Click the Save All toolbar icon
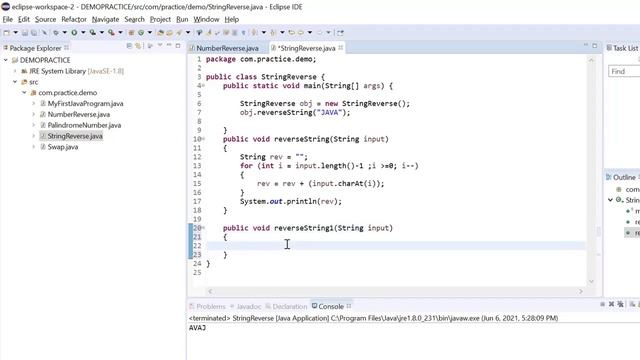 click(34, 33)
